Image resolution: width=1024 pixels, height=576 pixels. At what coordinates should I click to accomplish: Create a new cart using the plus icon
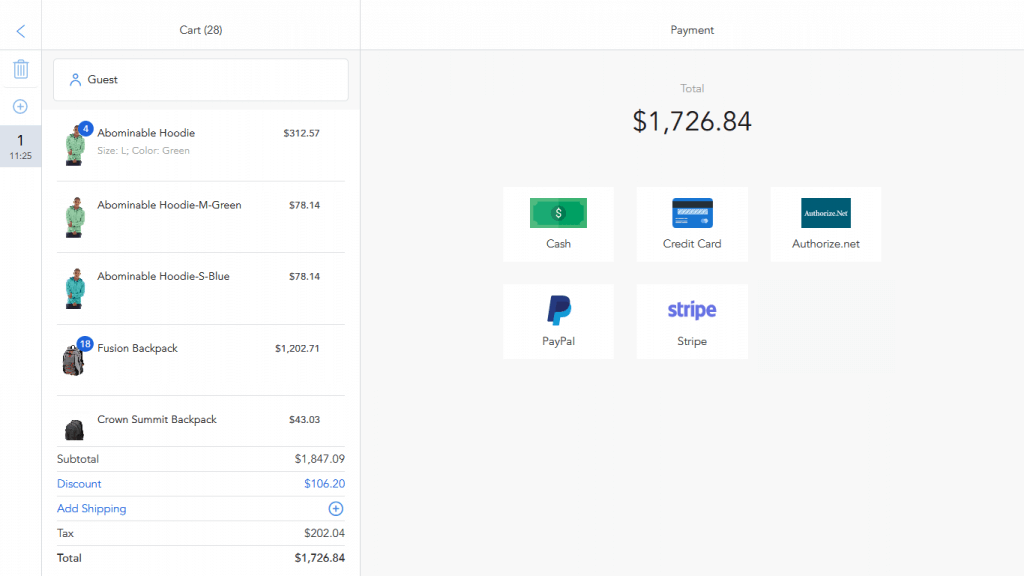(x=20, y=105)
